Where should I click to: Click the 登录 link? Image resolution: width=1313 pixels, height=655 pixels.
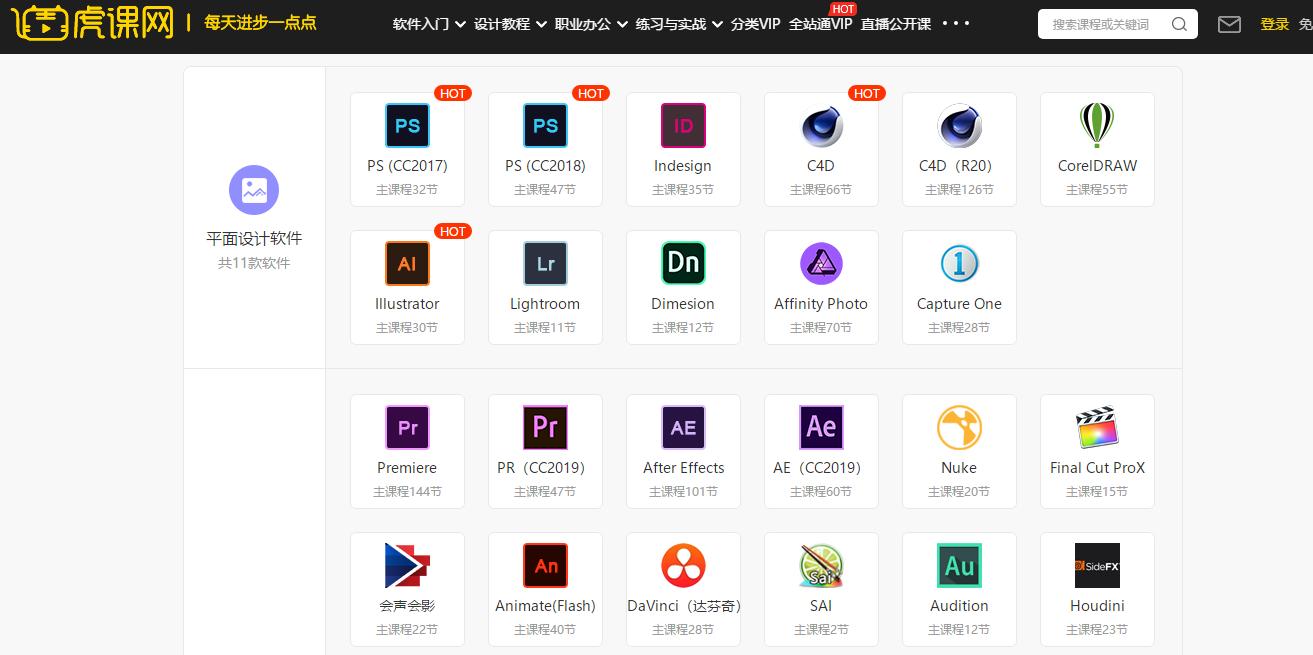click(1274, 24)
